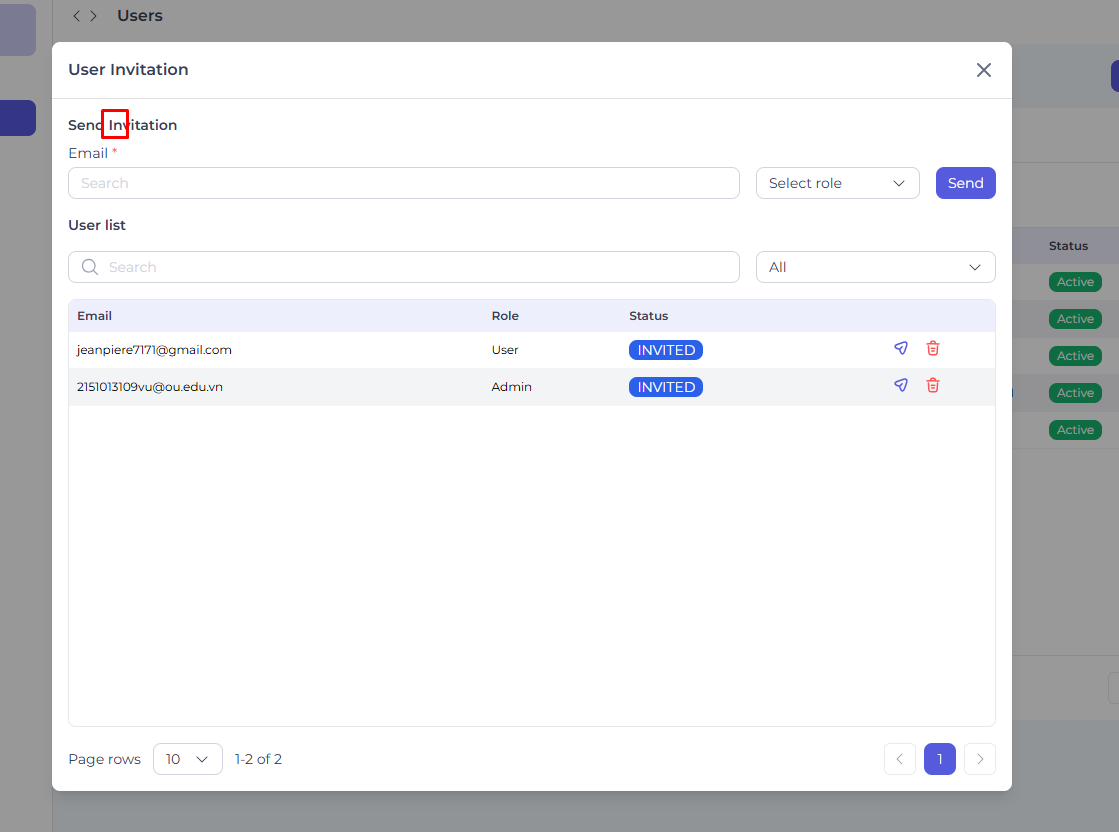Viewport: 1119px width, 832px height.
Task: Focus the Email invitation input field
Action: click(x=403, y=183)
